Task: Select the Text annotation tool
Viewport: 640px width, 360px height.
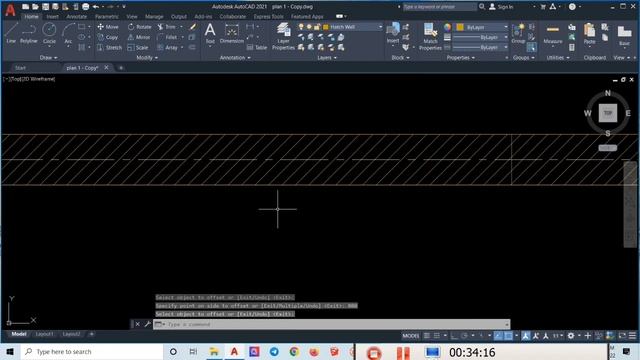Action: click(210, 33)
